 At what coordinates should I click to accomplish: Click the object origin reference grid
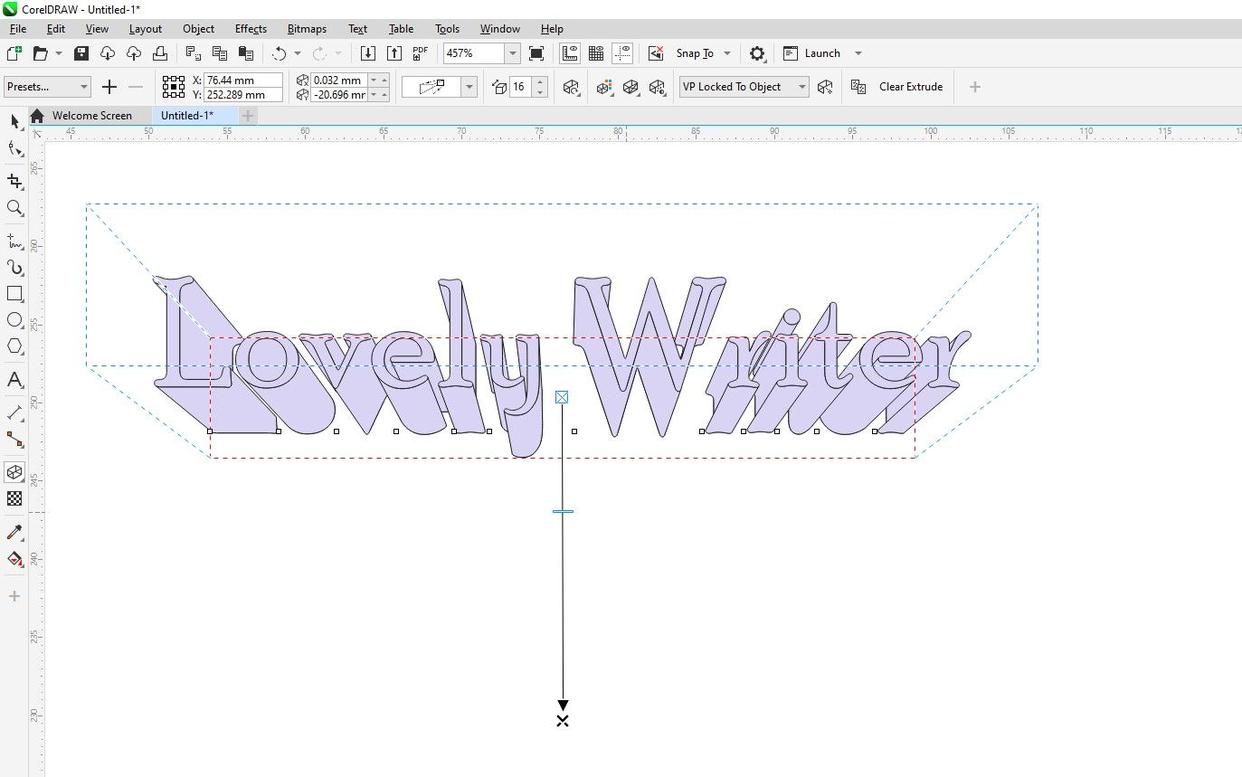click(173, 87)
